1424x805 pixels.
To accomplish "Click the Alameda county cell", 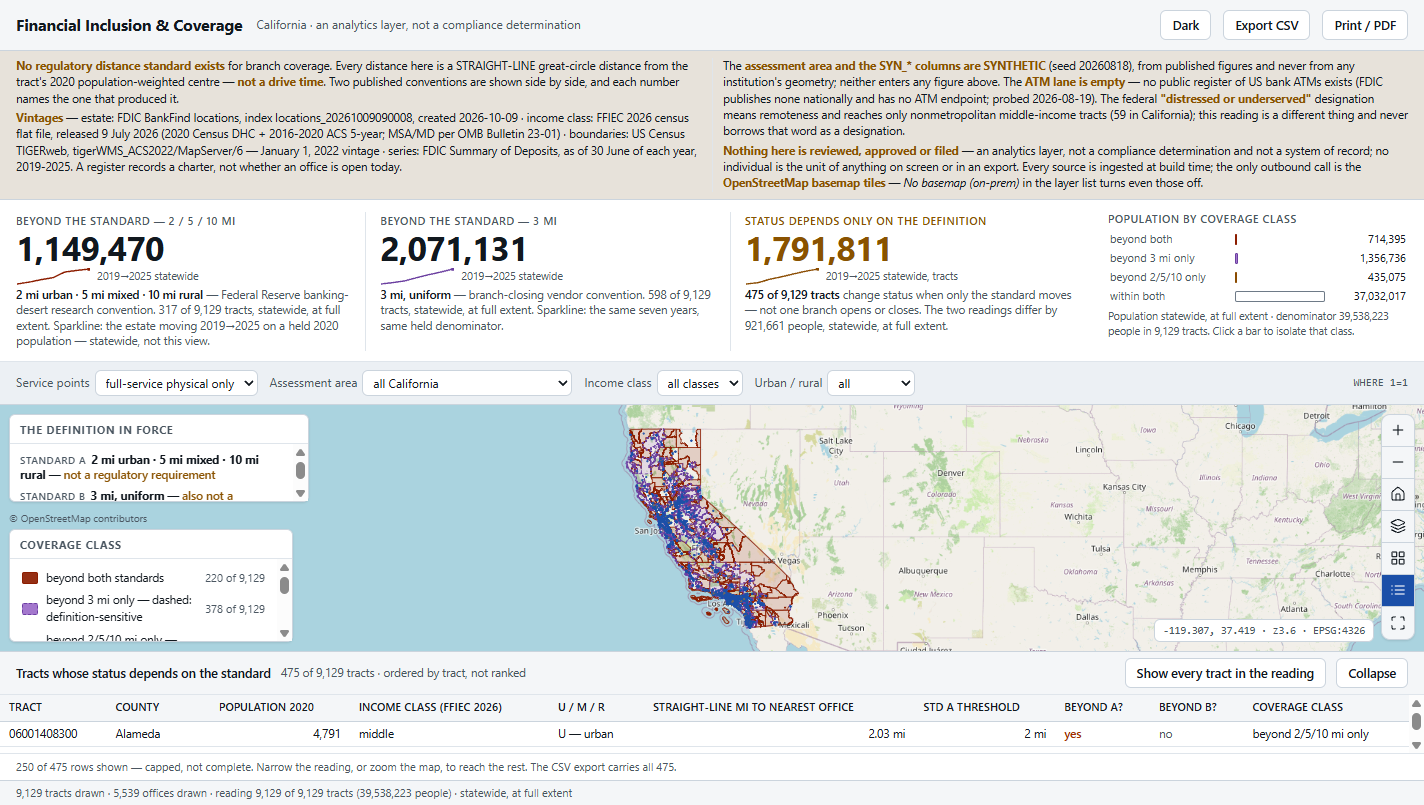I will 139,734.
